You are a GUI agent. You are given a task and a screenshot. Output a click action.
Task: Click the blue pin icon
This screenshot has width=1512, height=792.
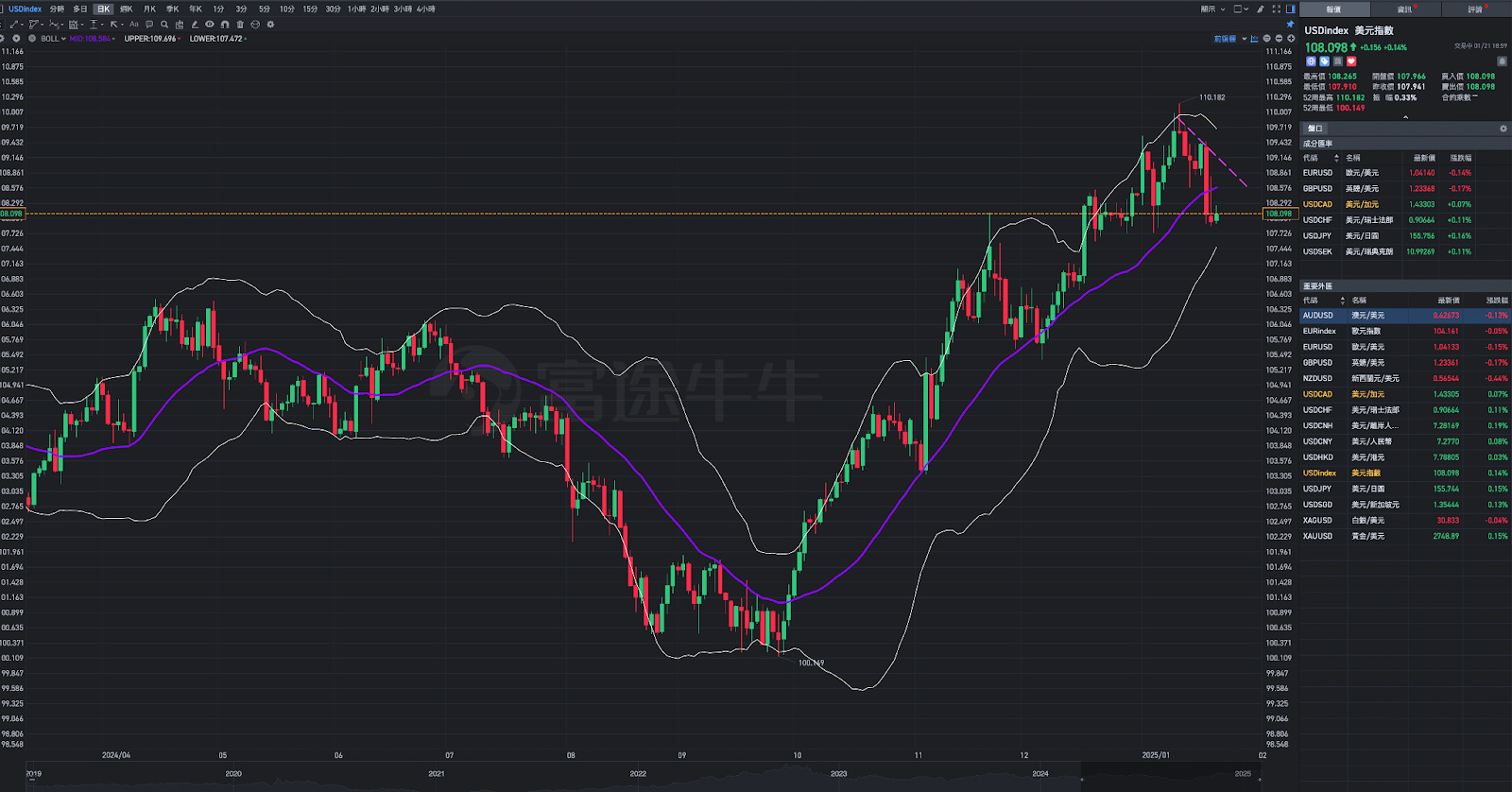[x=1290, y=25]
